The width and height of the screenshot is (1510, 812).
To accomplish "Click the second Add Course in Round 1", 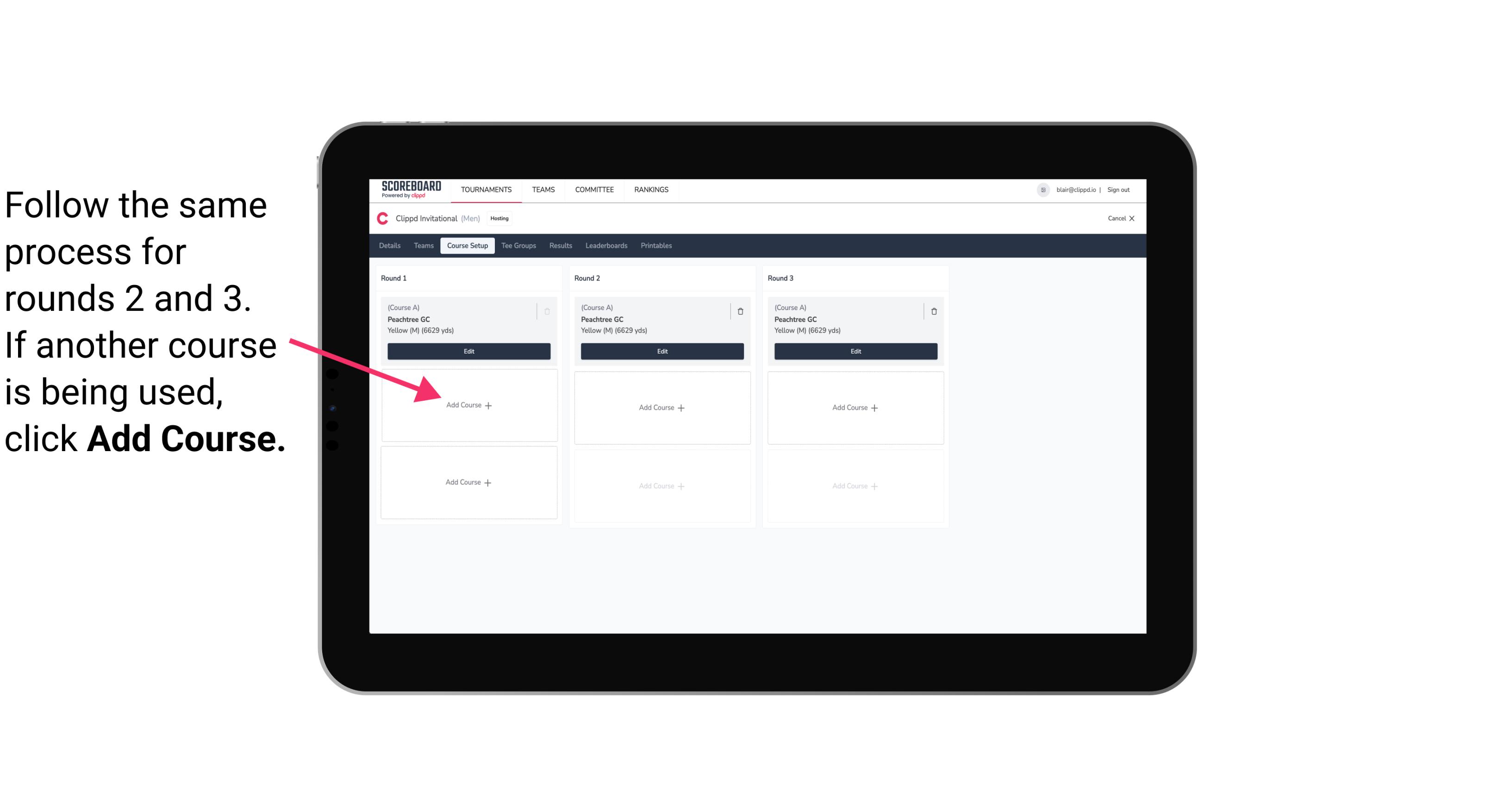I will point(468,482).
